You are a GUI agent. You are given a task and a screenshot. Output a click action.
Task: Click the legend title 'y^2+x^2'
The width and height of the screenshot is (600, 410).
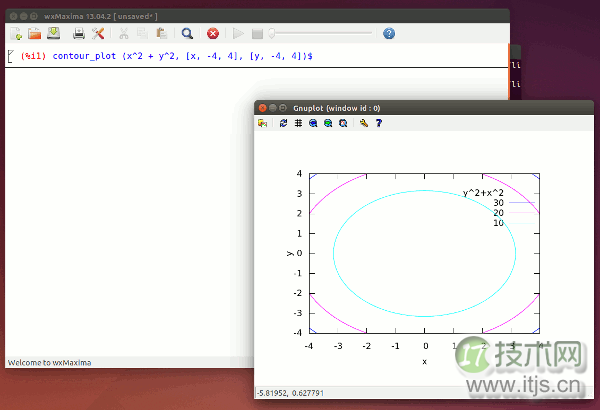pyautogui.click(x=483, y=193)
